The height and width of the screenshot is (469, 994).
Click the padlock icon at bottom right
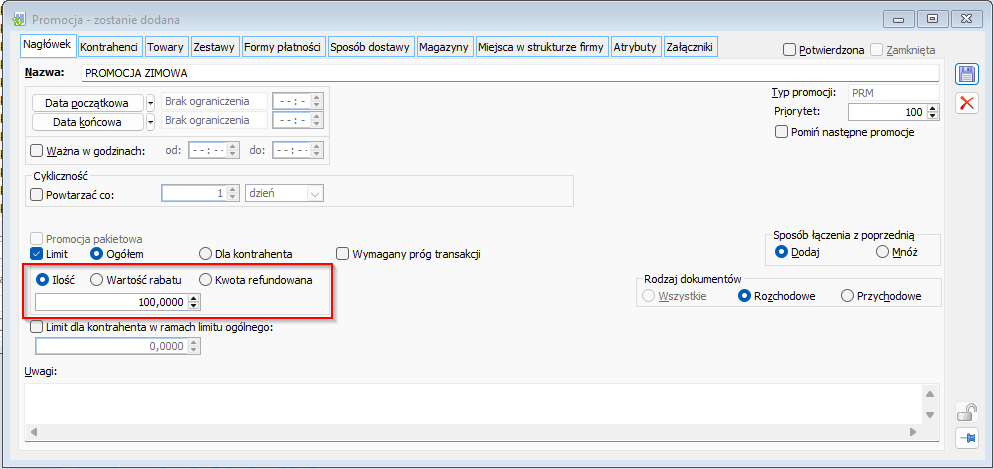click(966, 413)
